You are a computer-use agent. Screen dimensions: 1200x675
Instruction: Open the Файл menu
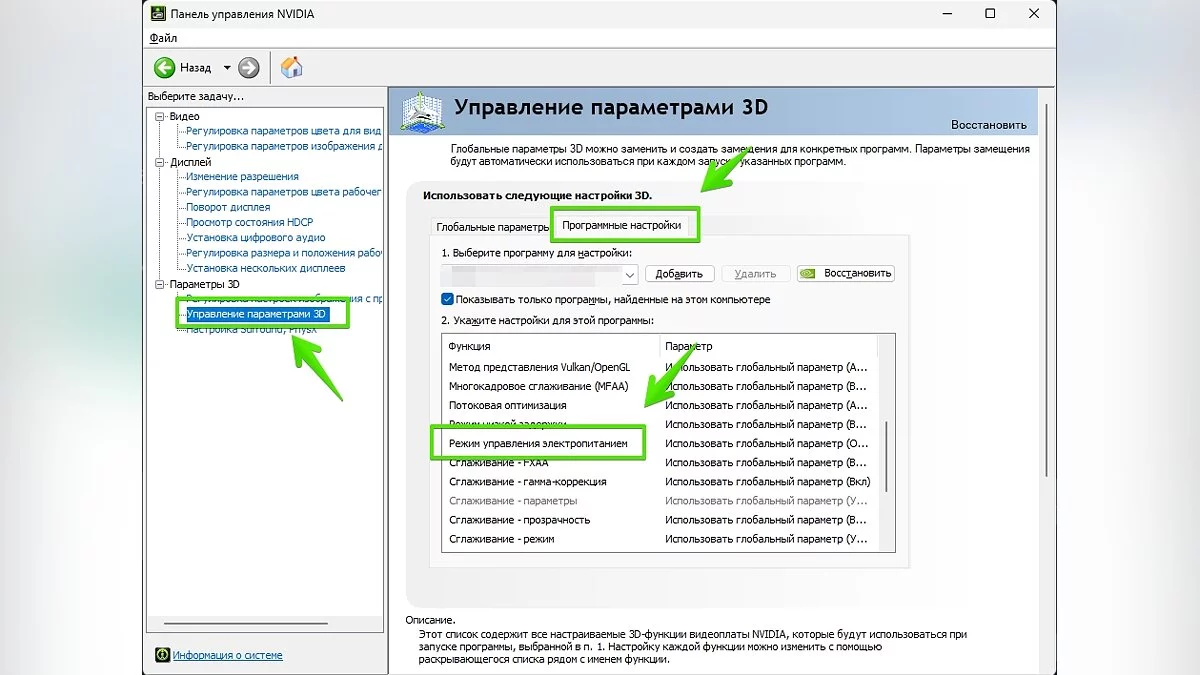tap(163, 38)
